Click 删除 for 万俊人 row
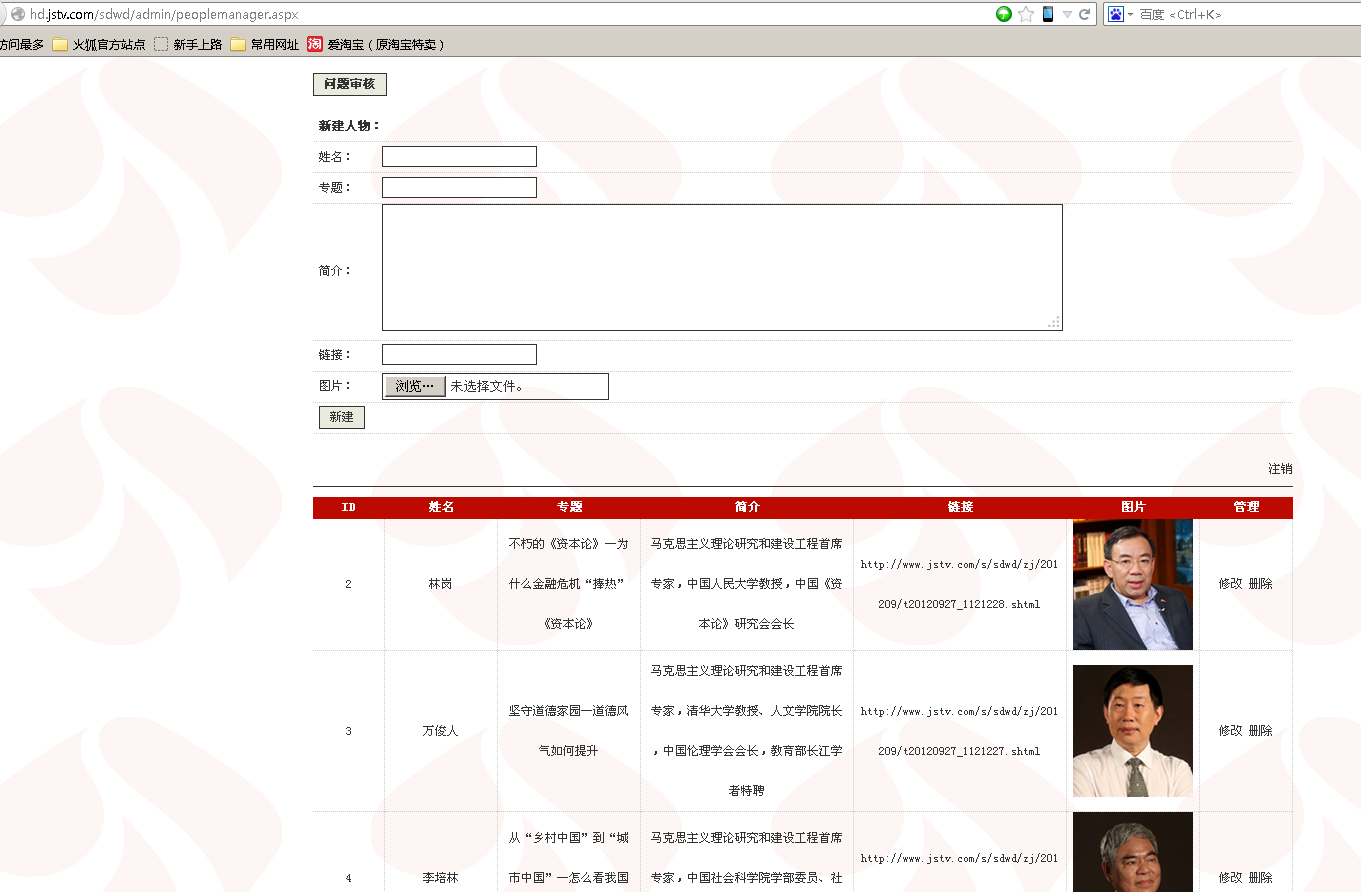The width and height of the screenshot is (1361, 892). click(1260, 731)
